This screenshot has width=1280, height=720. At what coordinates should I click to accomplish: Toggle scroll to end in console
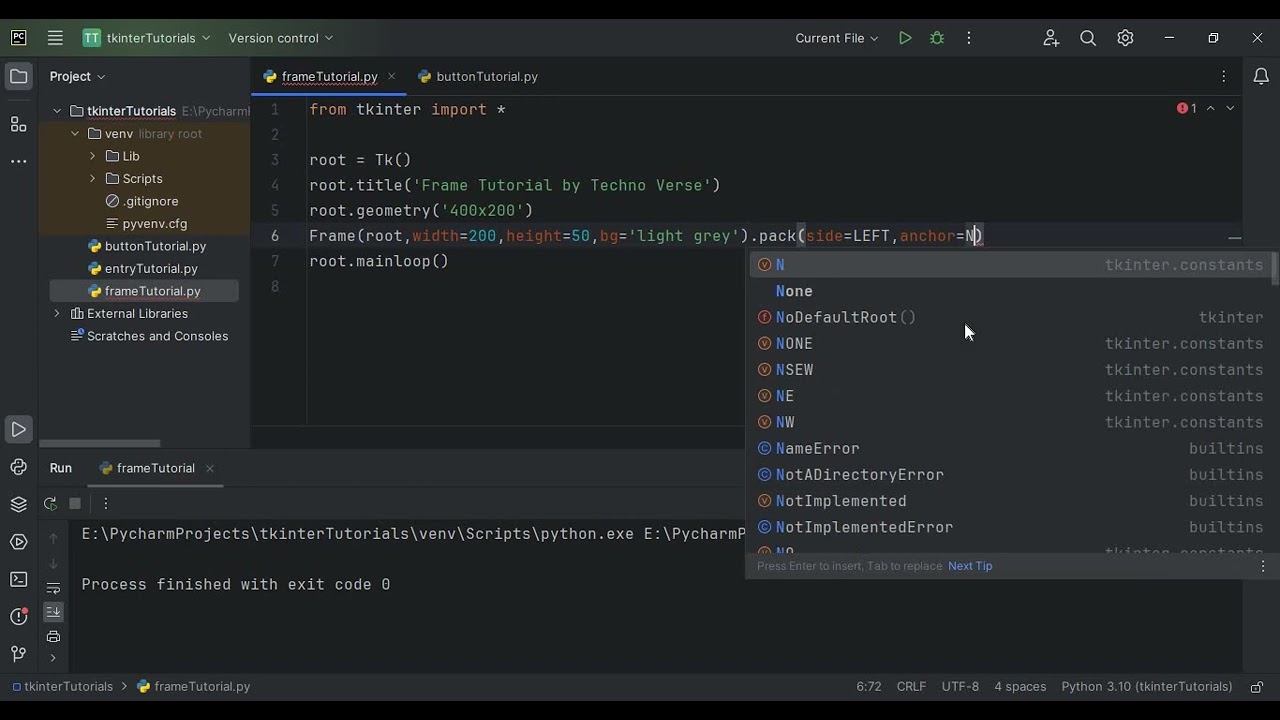click(x=54, y=612)
